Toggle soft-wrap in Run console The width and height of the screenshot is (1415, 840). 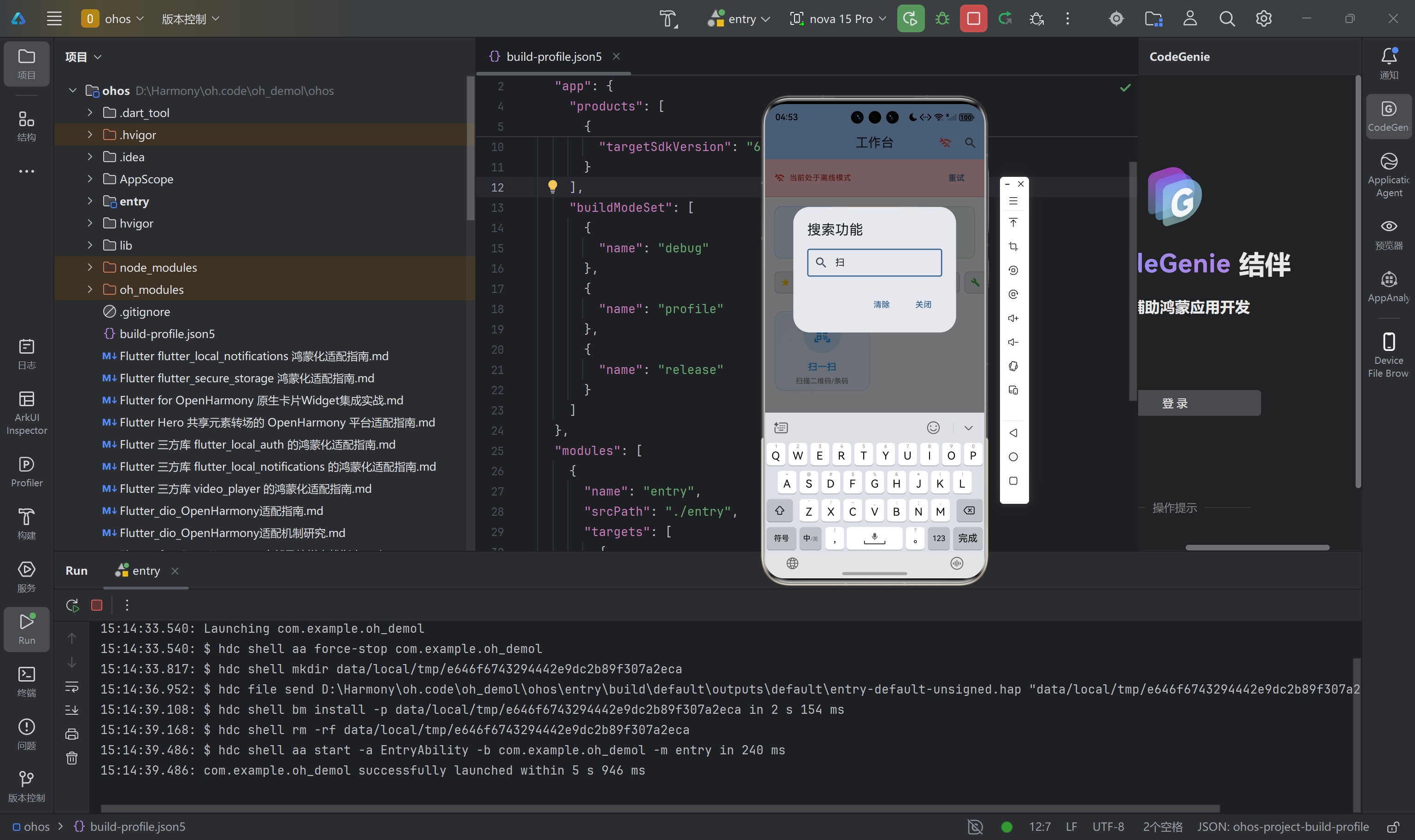(x=72, y=687)
